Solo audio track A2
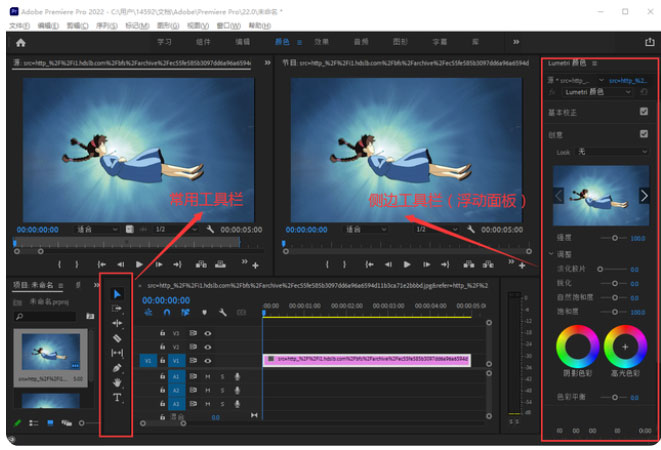This screenshot has height=450, width=661. (x=222, y=390)
